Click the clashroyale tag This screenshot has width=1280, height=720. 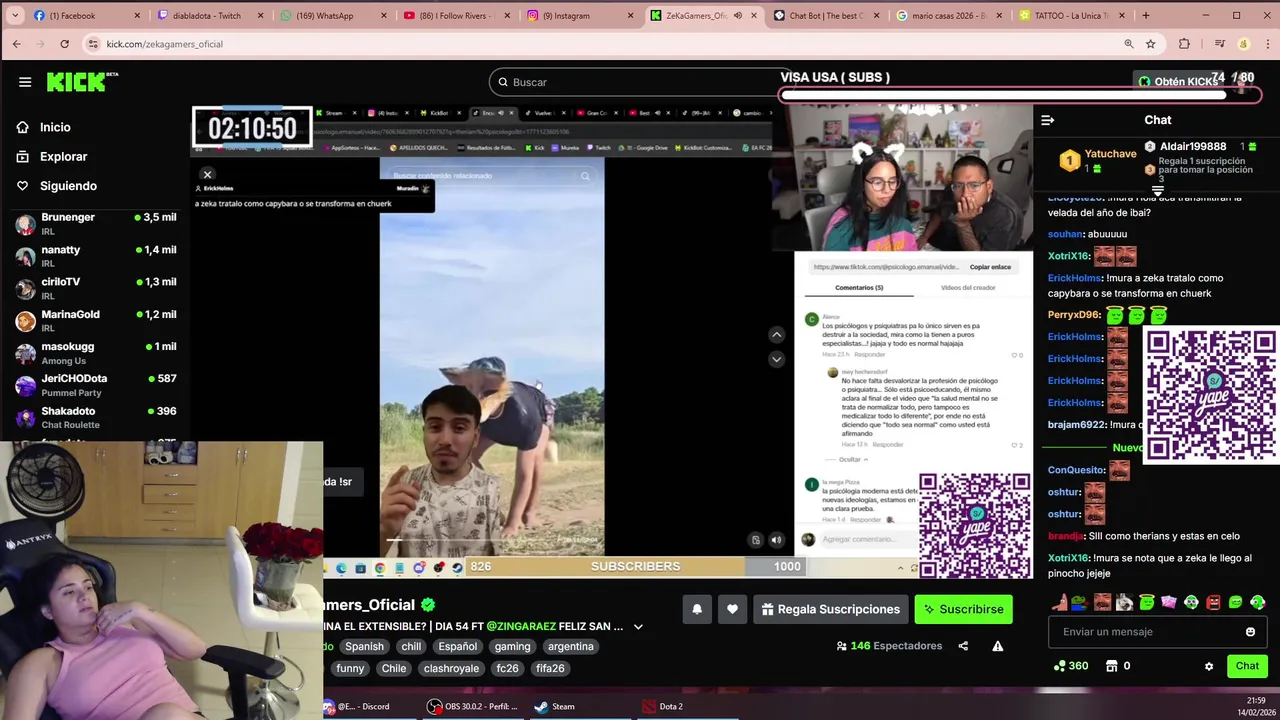pos(451,668)
